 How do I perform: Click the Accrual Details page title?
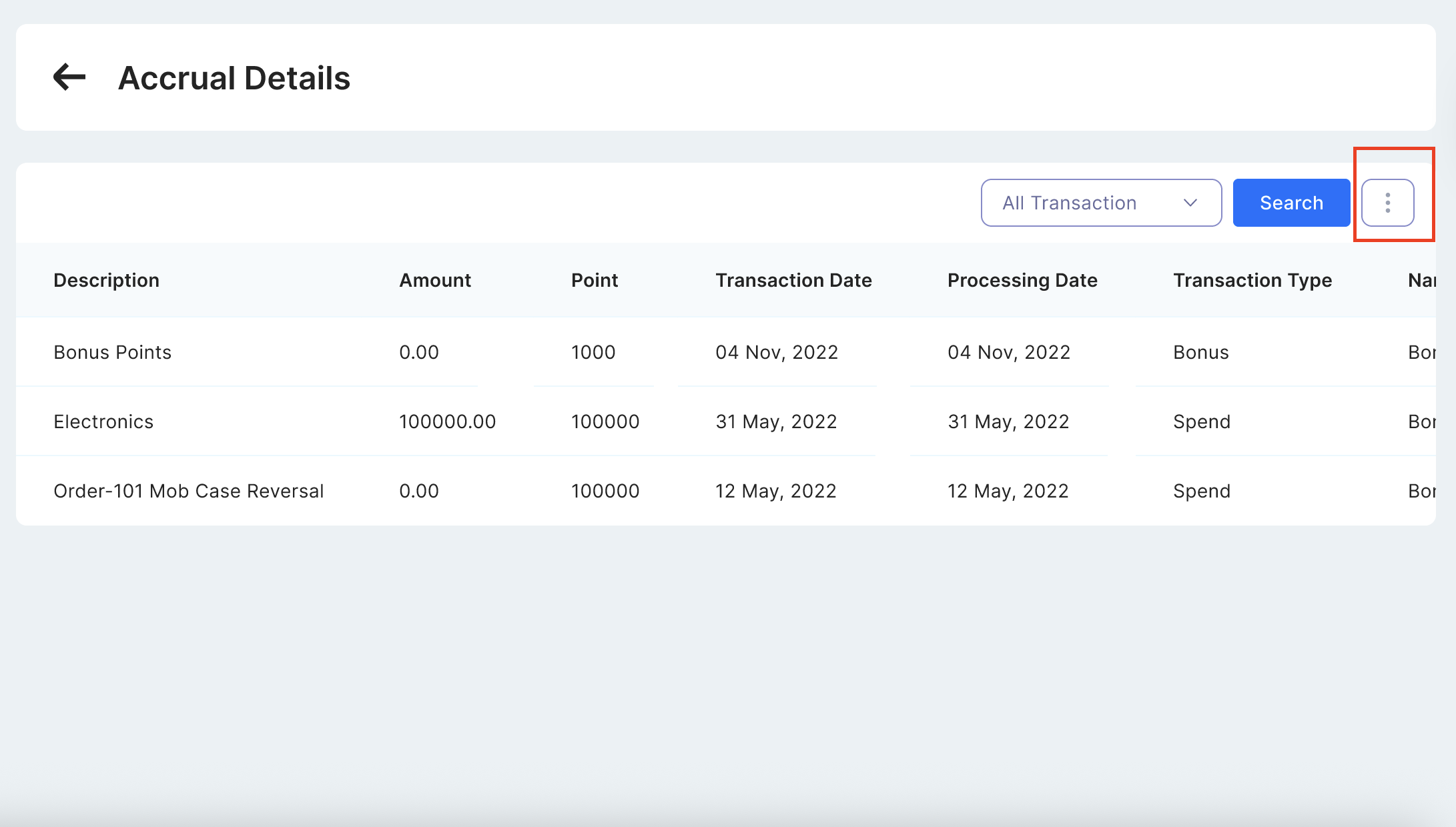point(234,78)
